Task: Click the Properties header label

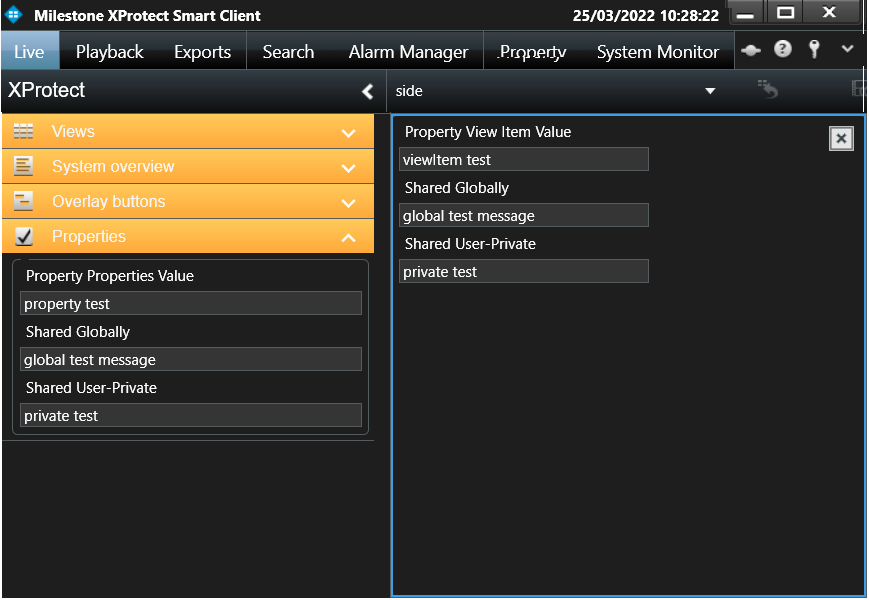Action: [89, 236]
